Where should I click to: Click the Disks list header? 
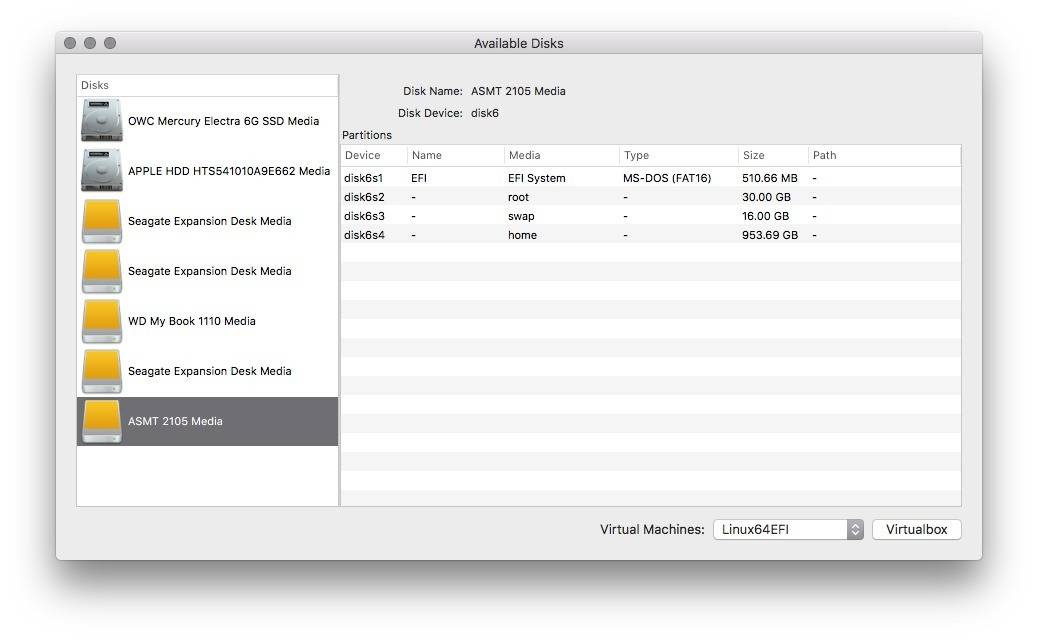pos(207,85)
